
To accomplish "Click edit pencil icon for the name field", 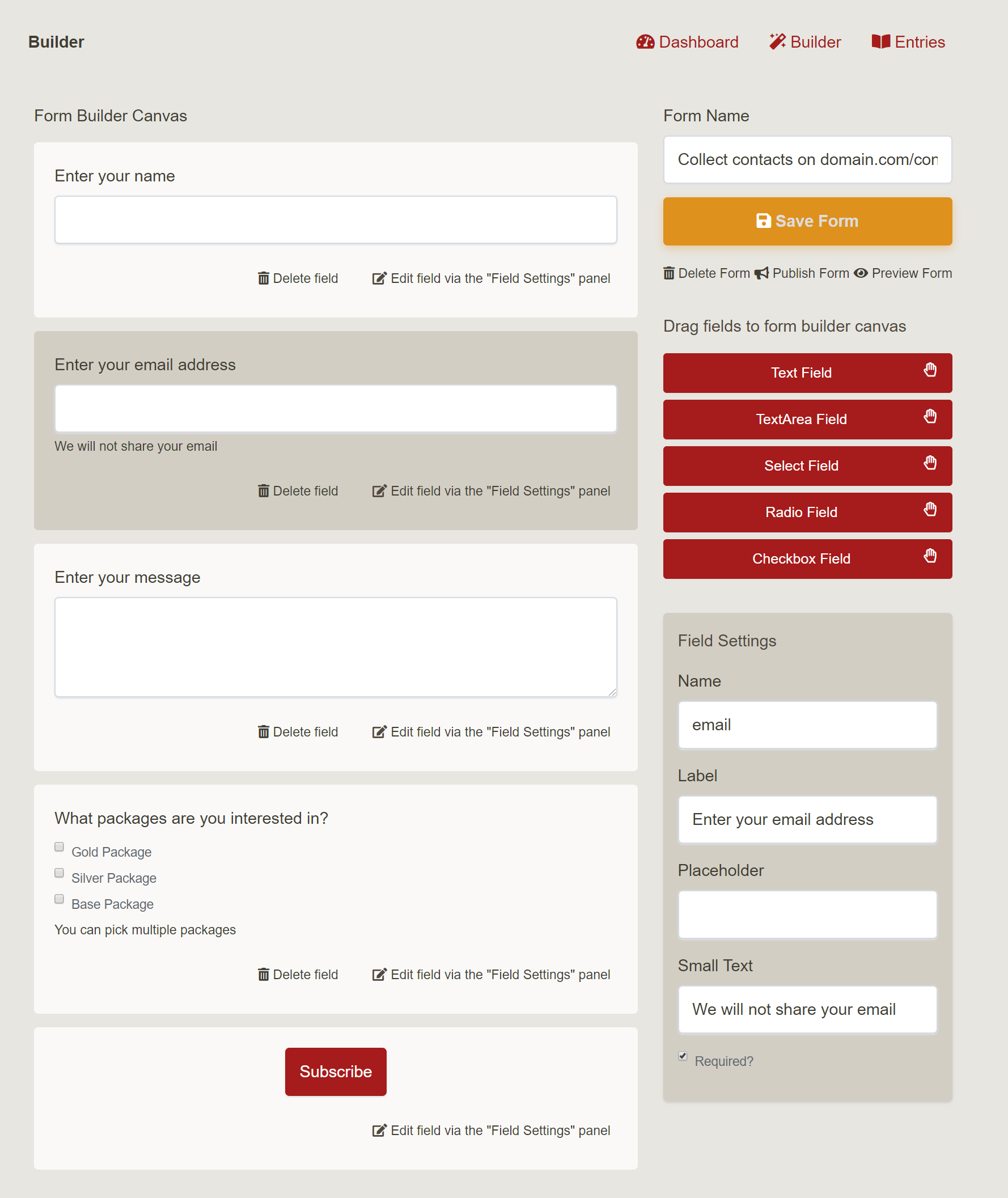I will [379, 278].
